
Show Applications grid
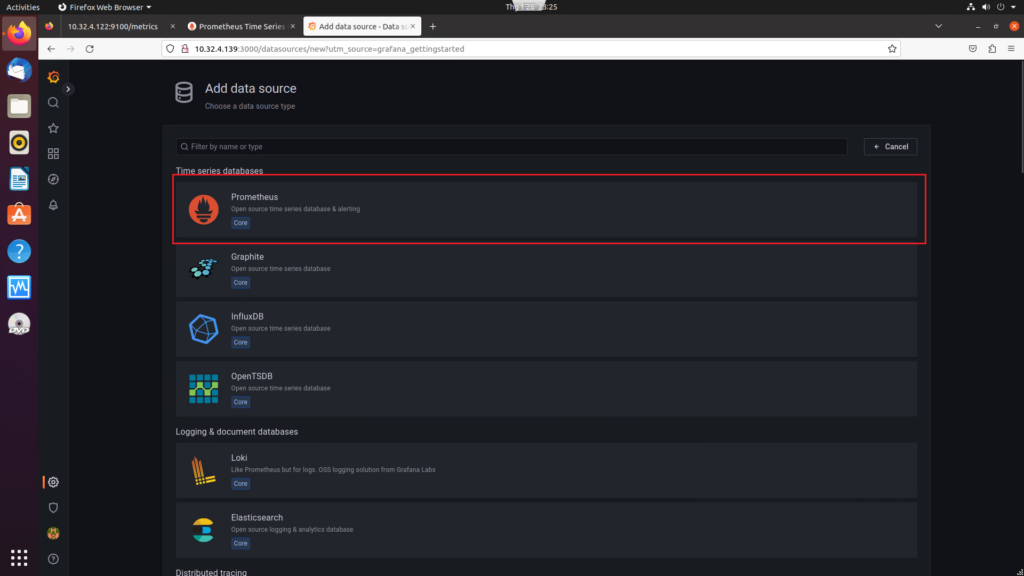coord(19,558)
